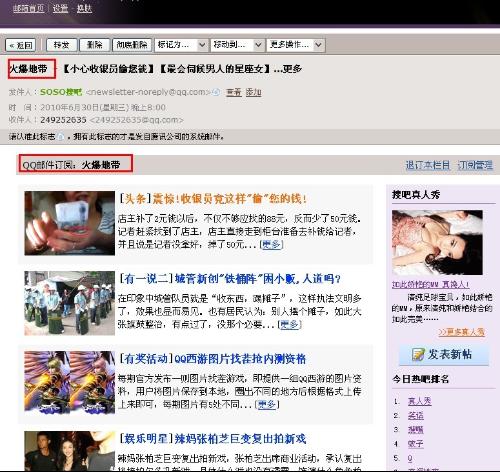Click the 添加 link beside sender
Screen dimensions: 500x472
[x=253, y=92]
